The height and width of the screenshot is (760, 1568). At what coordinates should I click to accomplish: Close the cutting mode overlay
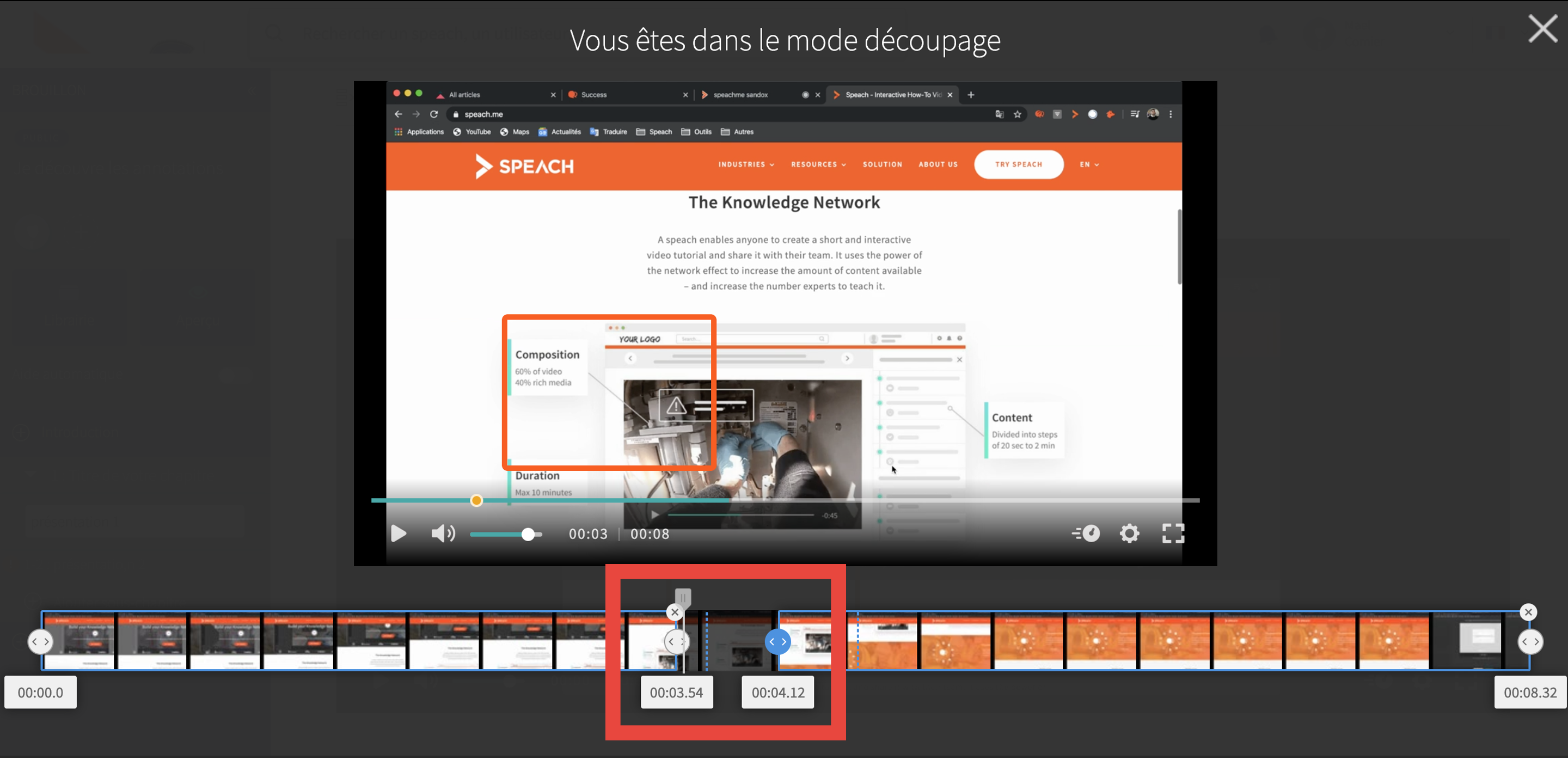pyautogui.click(x=1542, y=29)
